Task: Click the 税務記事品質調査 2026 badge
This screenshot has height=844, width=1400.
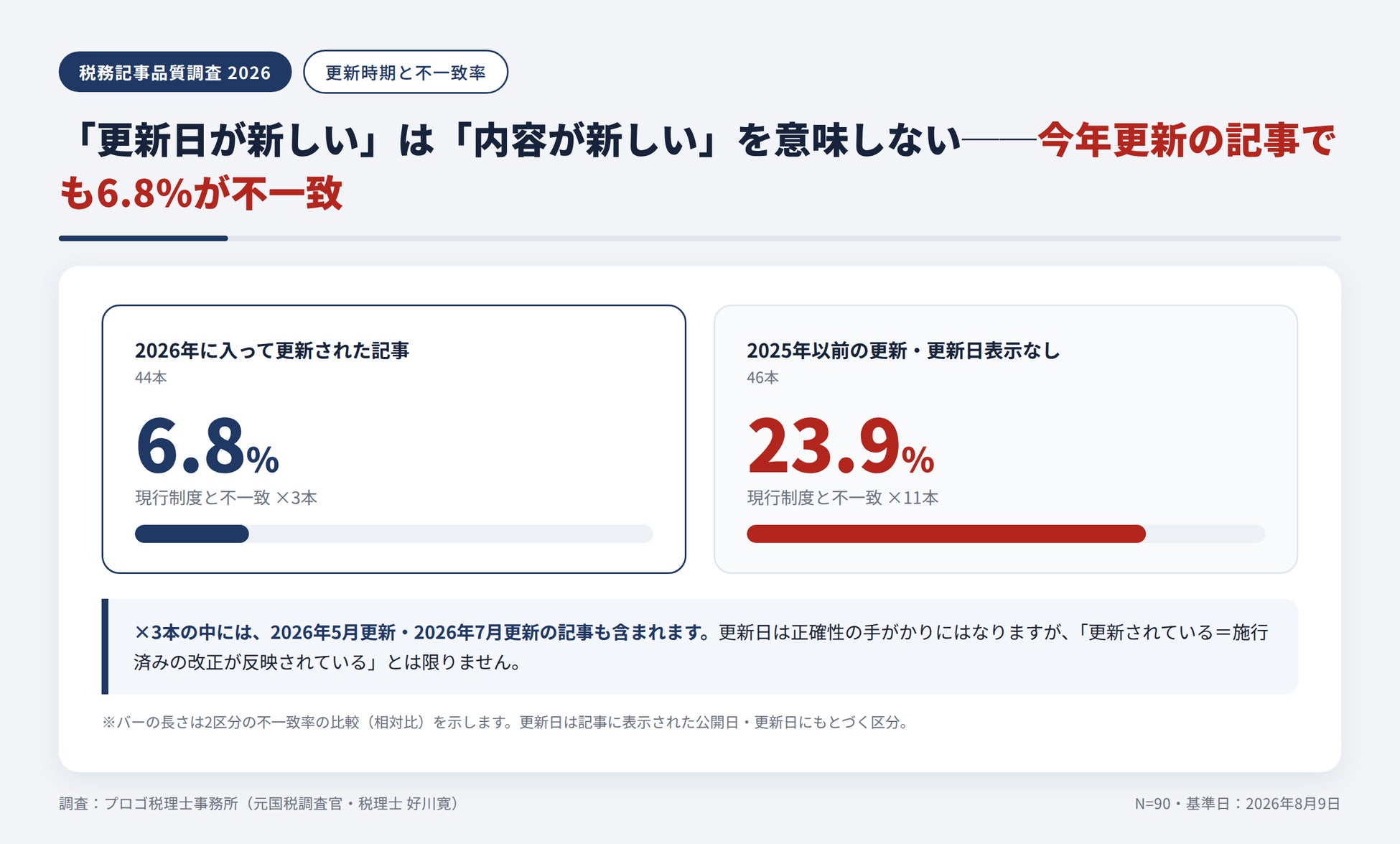Action: tap(175, 72)
